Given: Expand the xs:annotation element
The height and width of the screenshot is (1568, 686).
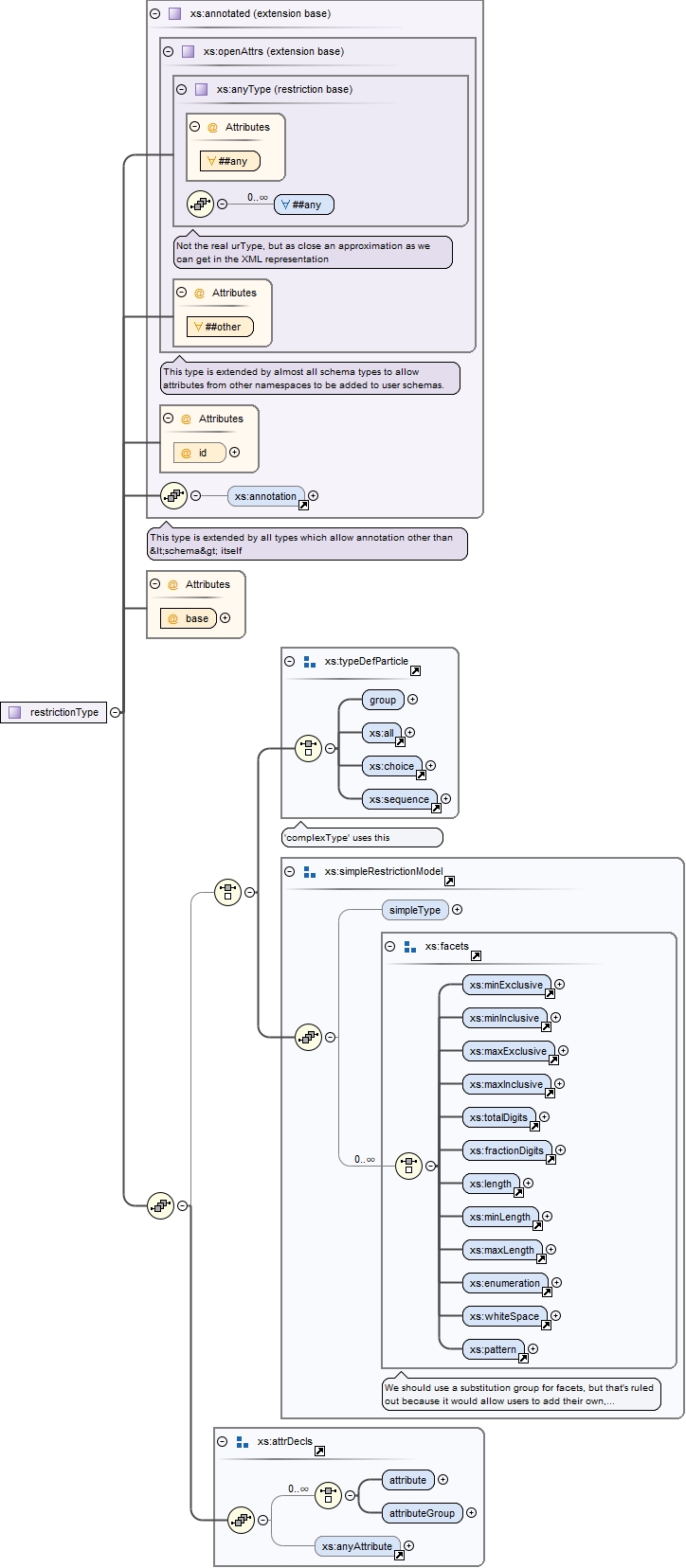Looking at the screenshot, I should click(314, 496).
